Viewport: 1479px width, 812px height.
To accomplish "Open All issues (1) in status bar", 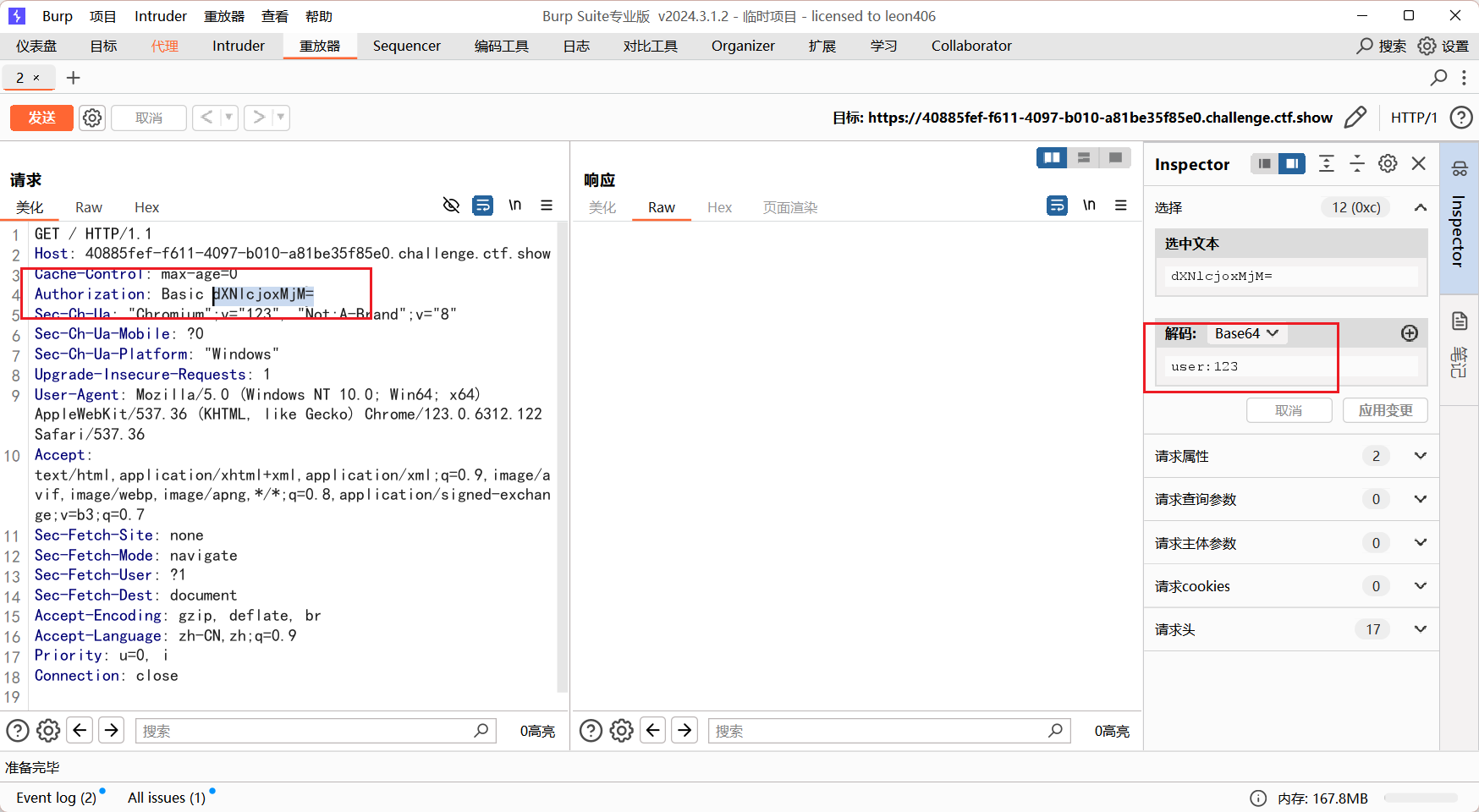I will pos(167,798).
